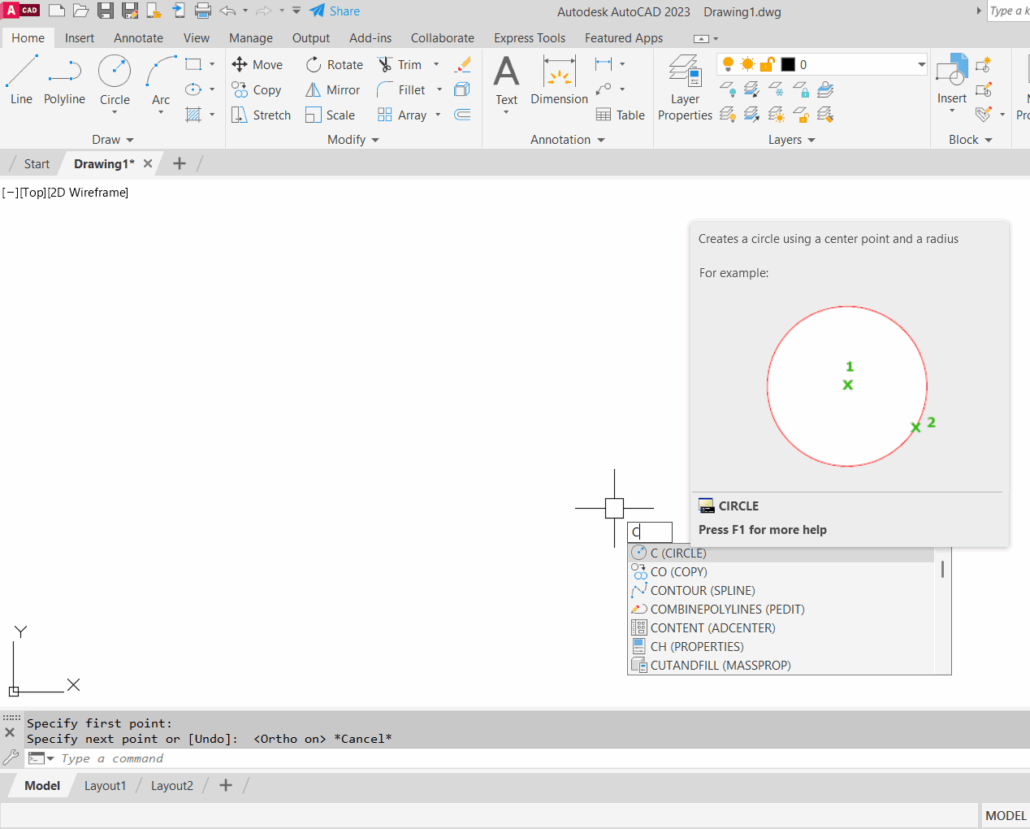Click the Share button
Viewport: 1030px width, 829px height.
coord(335,11)
